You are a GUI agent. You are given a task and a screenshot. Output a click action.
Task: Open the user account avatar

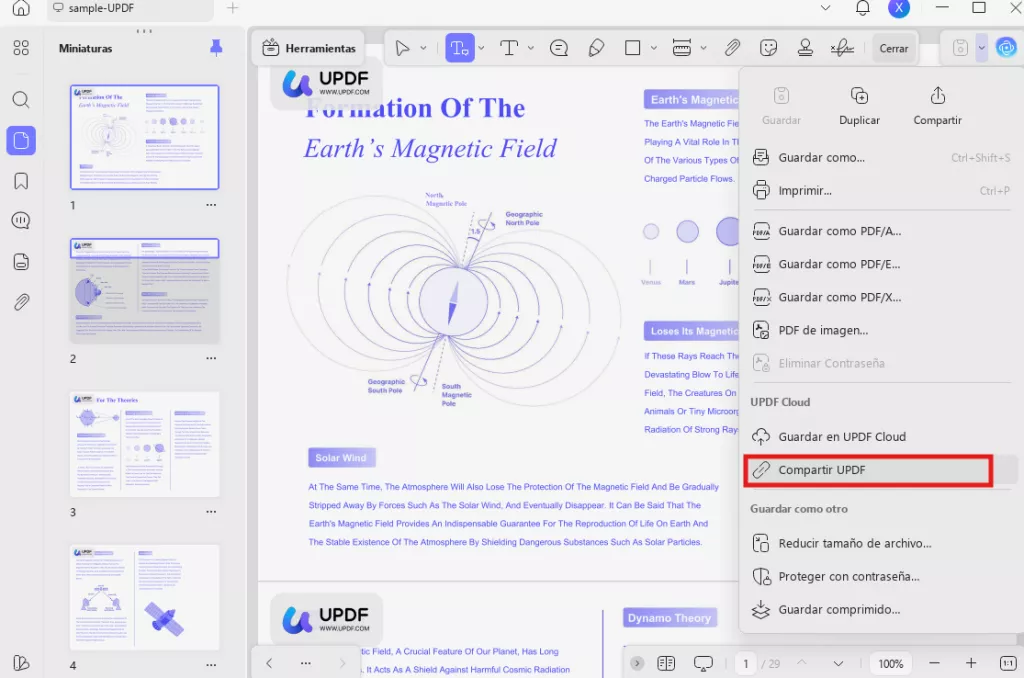tap(899, 8)
